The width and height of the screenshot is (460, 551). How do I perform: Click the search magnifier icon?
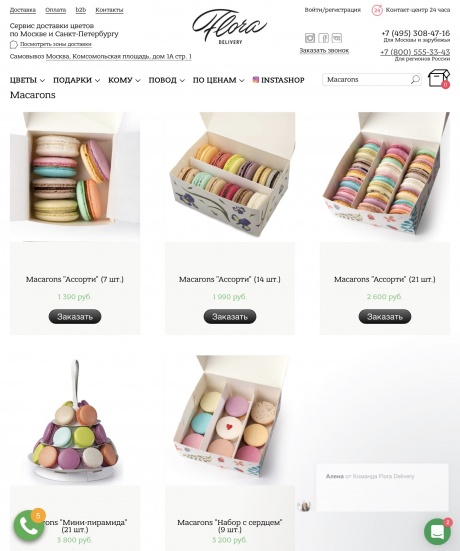(415, 79)
